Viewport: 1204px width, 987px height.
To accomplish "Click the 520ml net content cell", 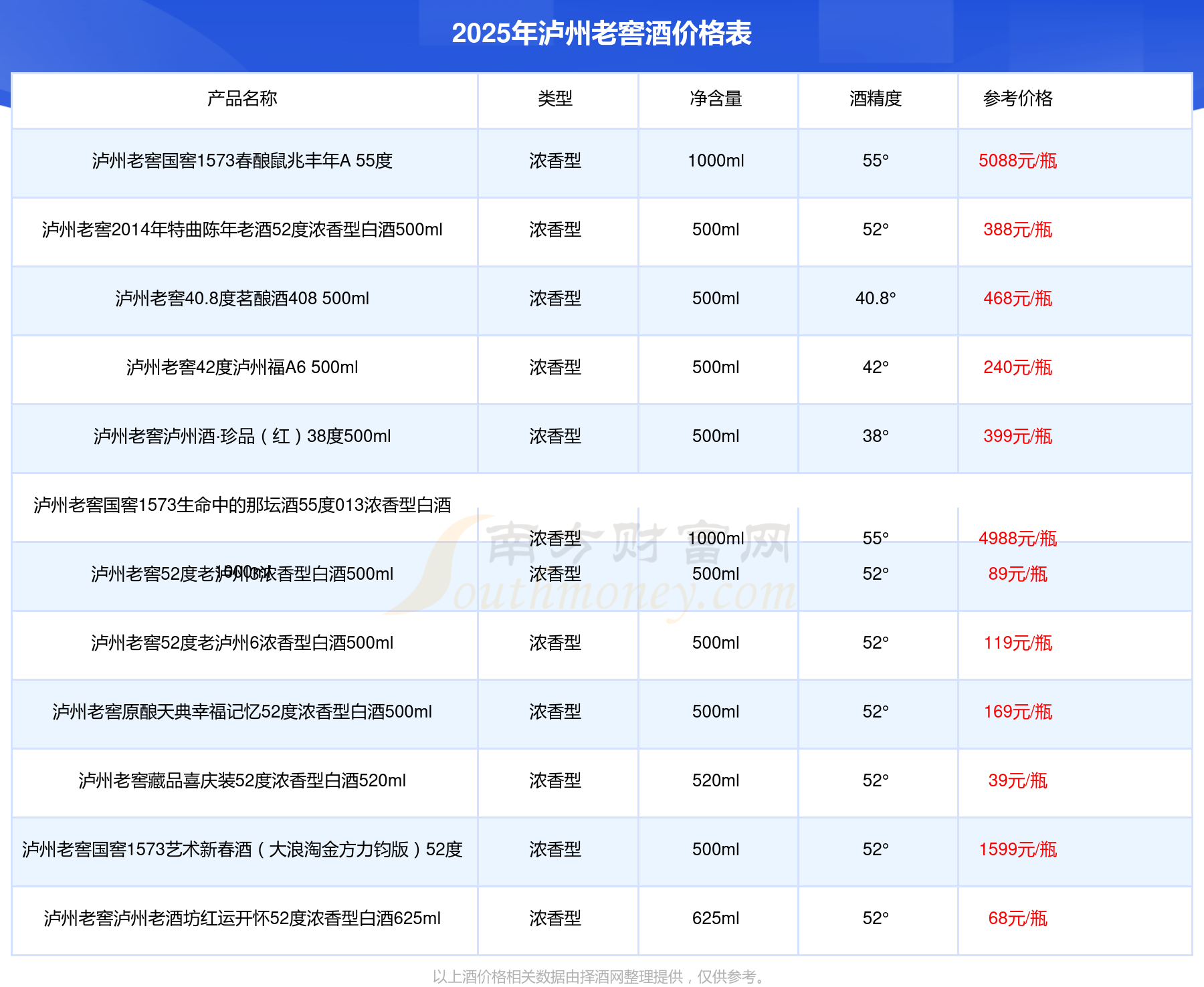I will point(716,781).
